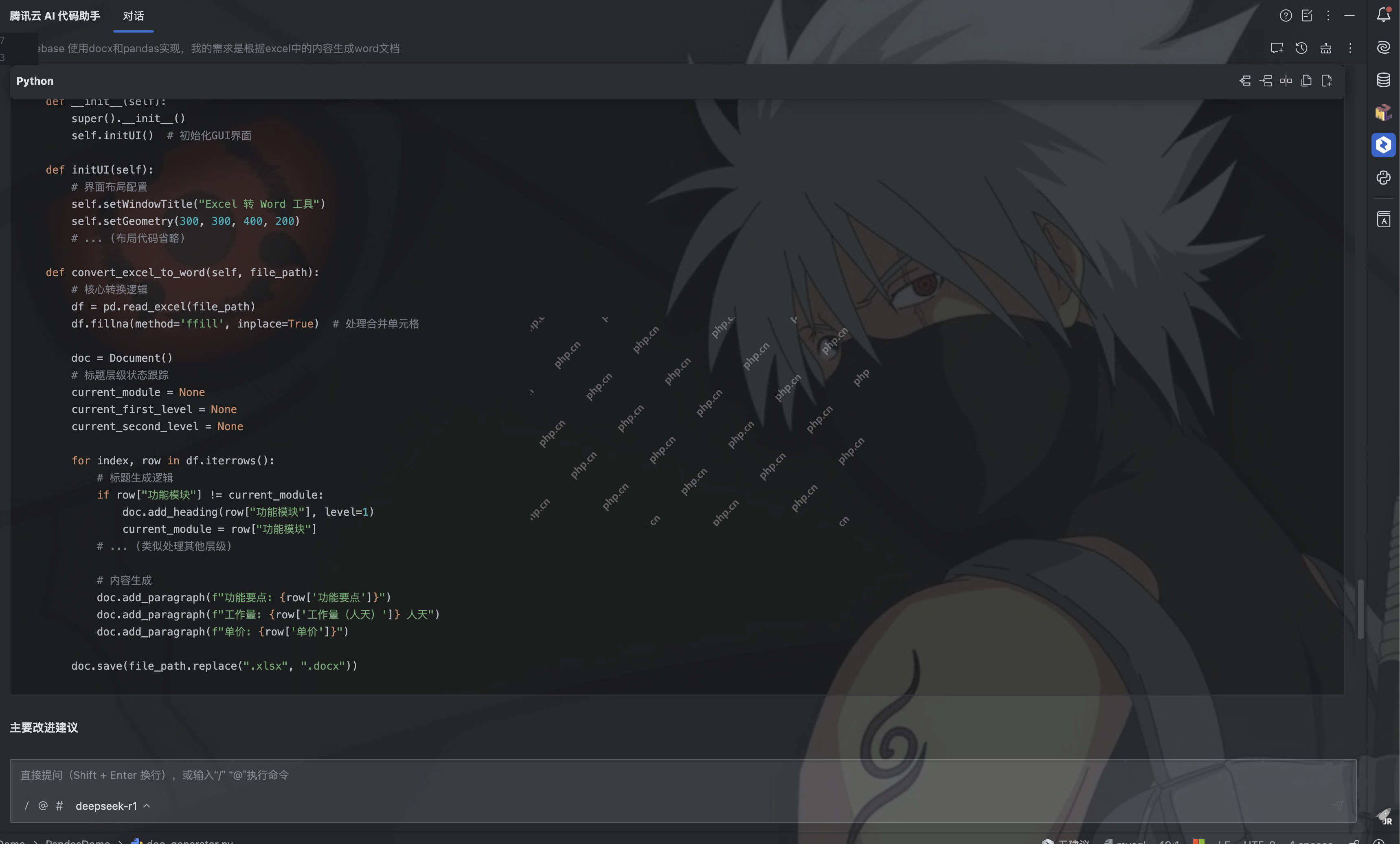Open the deepseek-r1 model selector
Screen dimensions: 1400x844
pos(112,806)
